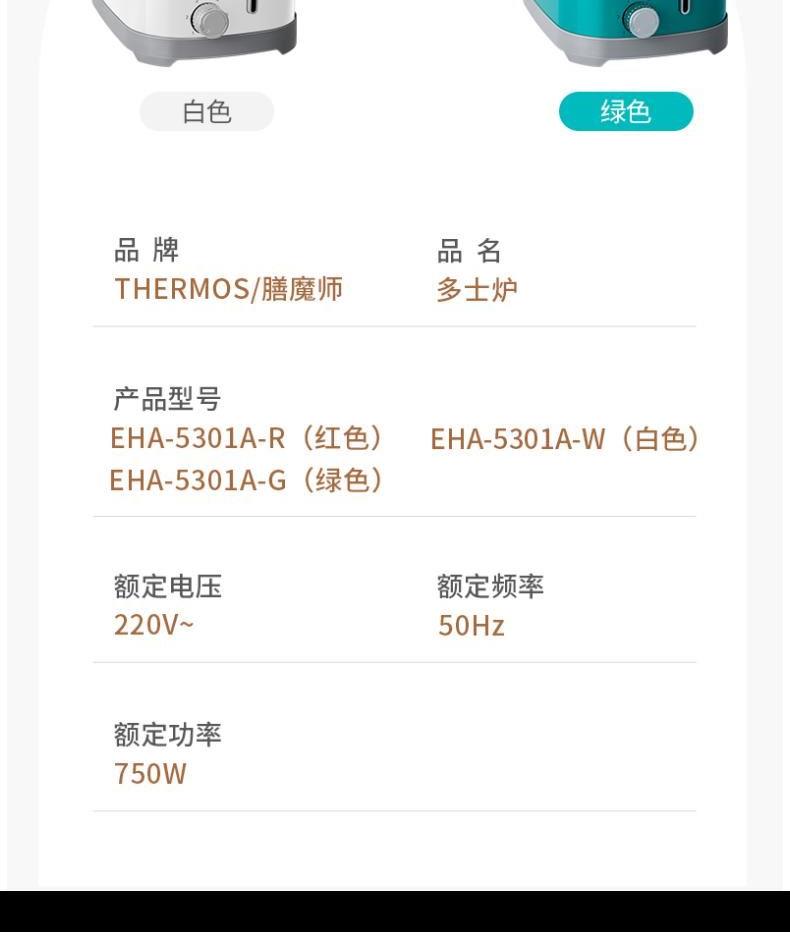Click the white toaster's dial knob
Image resolution: width=790 pixels, height=939 pixels.
pos(210,21)
